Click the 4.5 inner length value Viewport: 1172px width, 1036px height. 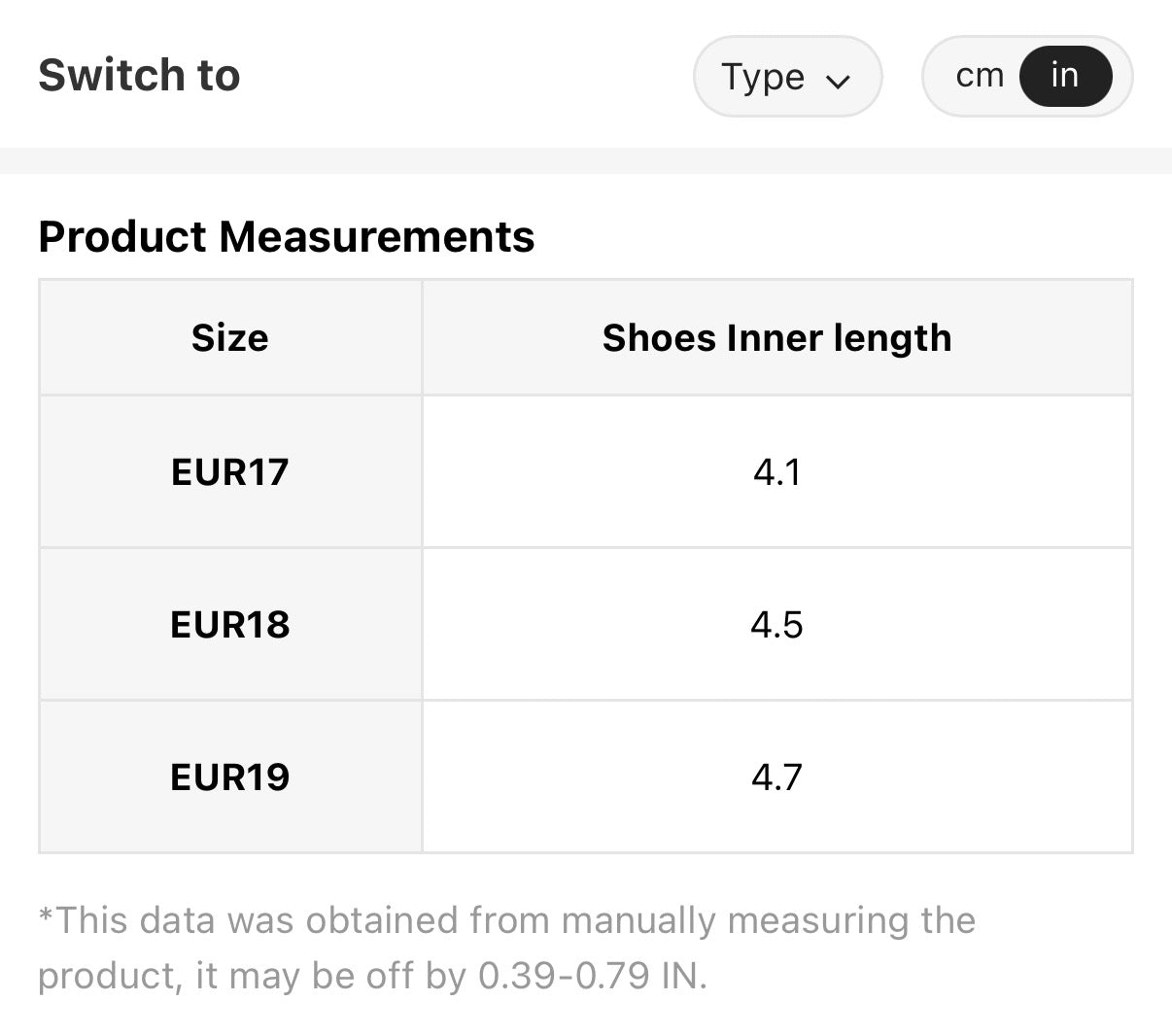coord(776,625)
